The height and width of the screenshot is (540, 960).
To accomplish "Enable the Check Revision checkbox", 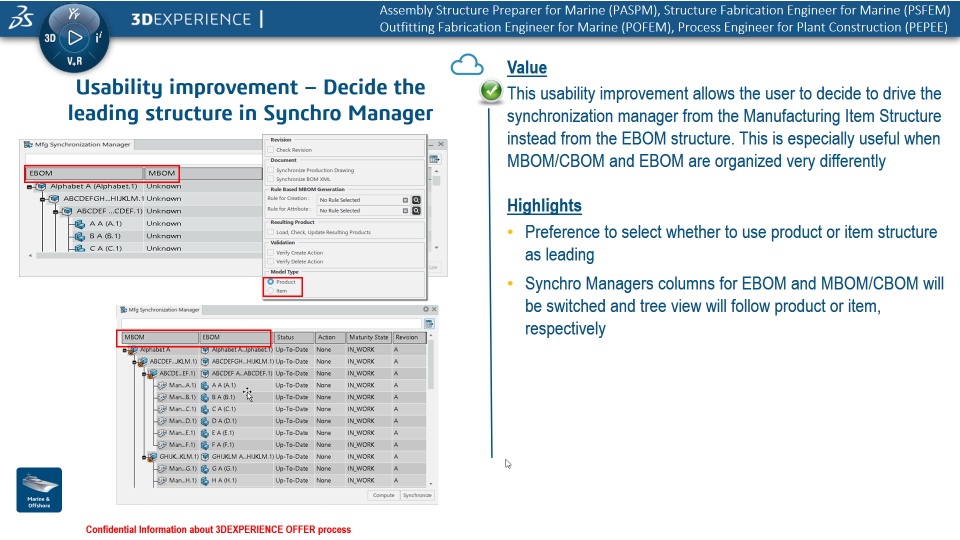I will coord(271,149).
